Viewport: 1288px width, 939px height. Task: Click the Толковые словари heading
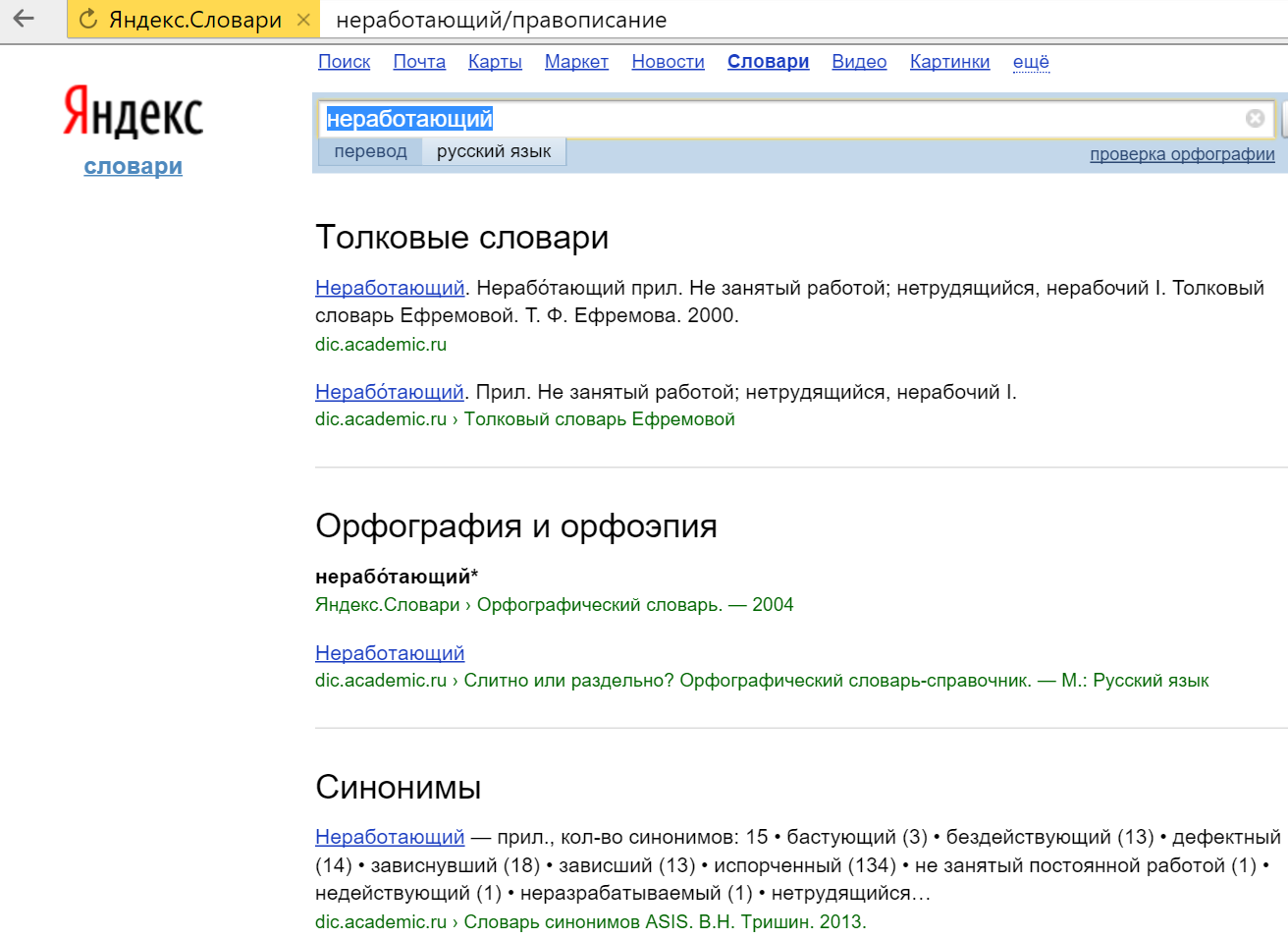coord(462,238)
